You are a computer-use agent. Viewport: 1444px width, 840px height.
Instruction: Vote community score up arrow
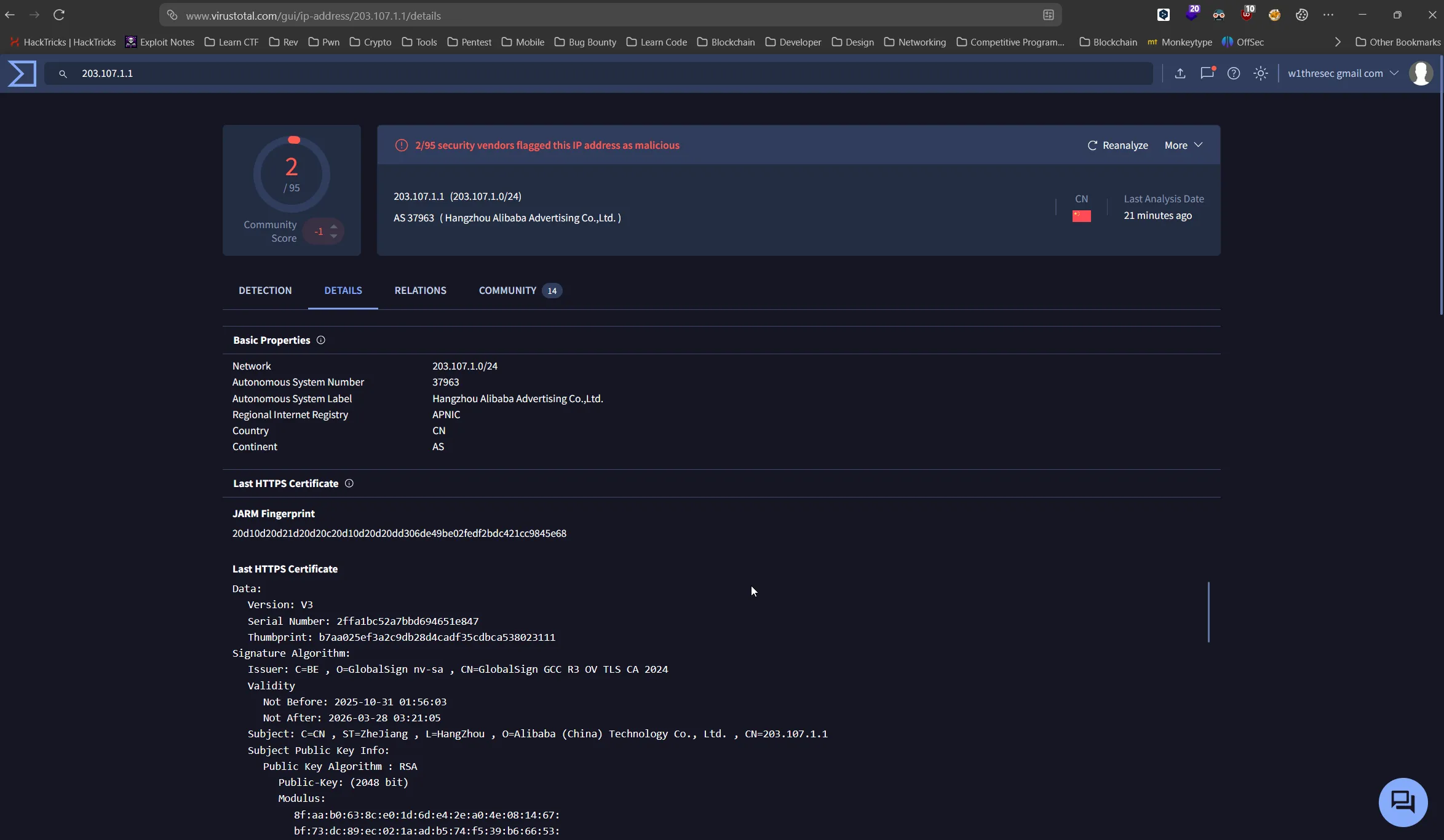click(334, 227)
